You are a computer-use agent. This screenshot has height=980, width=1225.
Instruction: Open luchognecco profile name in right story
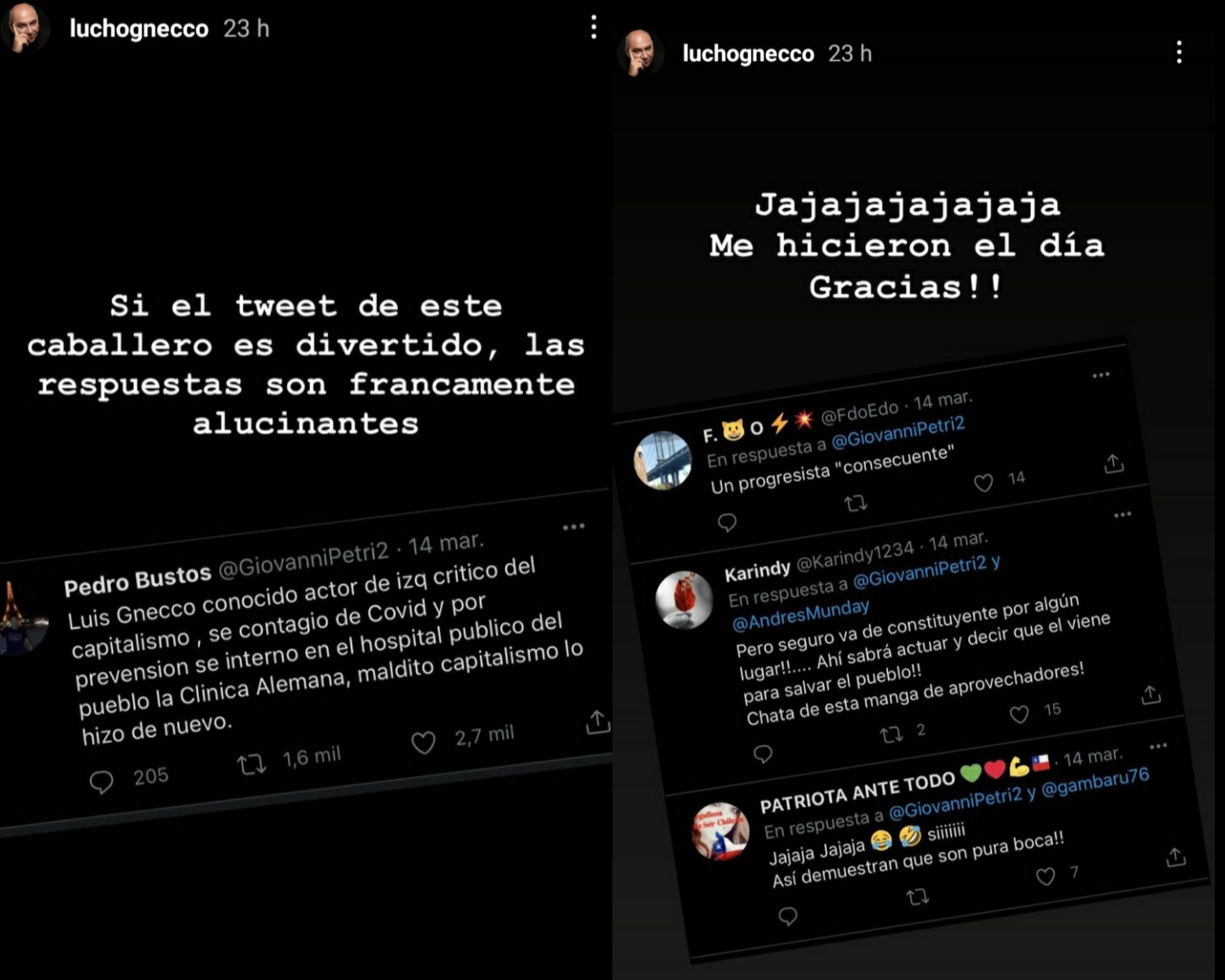coord(748,54)
